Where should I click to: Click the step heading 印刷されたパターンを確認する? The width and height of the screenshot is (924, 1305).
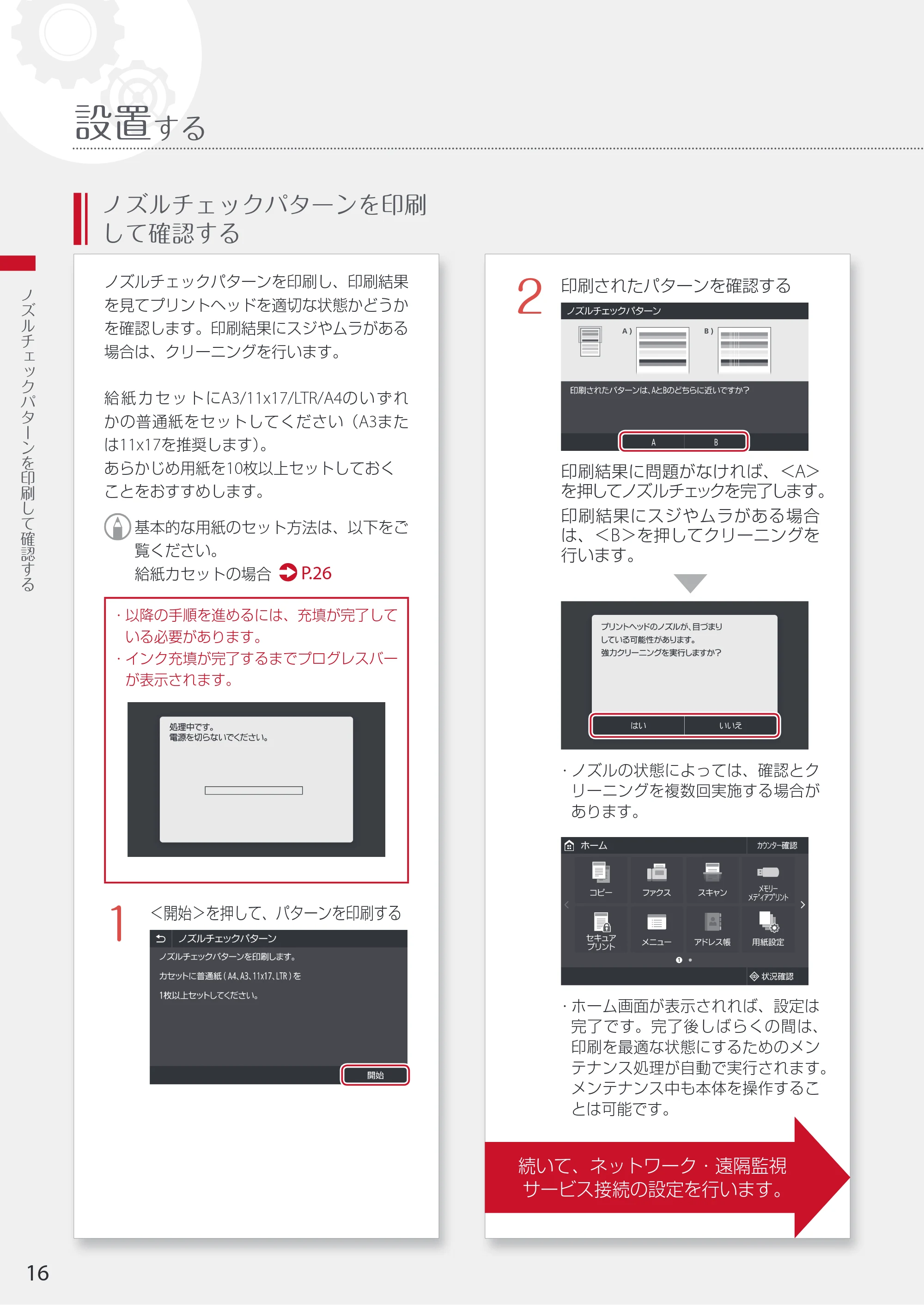pos(676,285)
